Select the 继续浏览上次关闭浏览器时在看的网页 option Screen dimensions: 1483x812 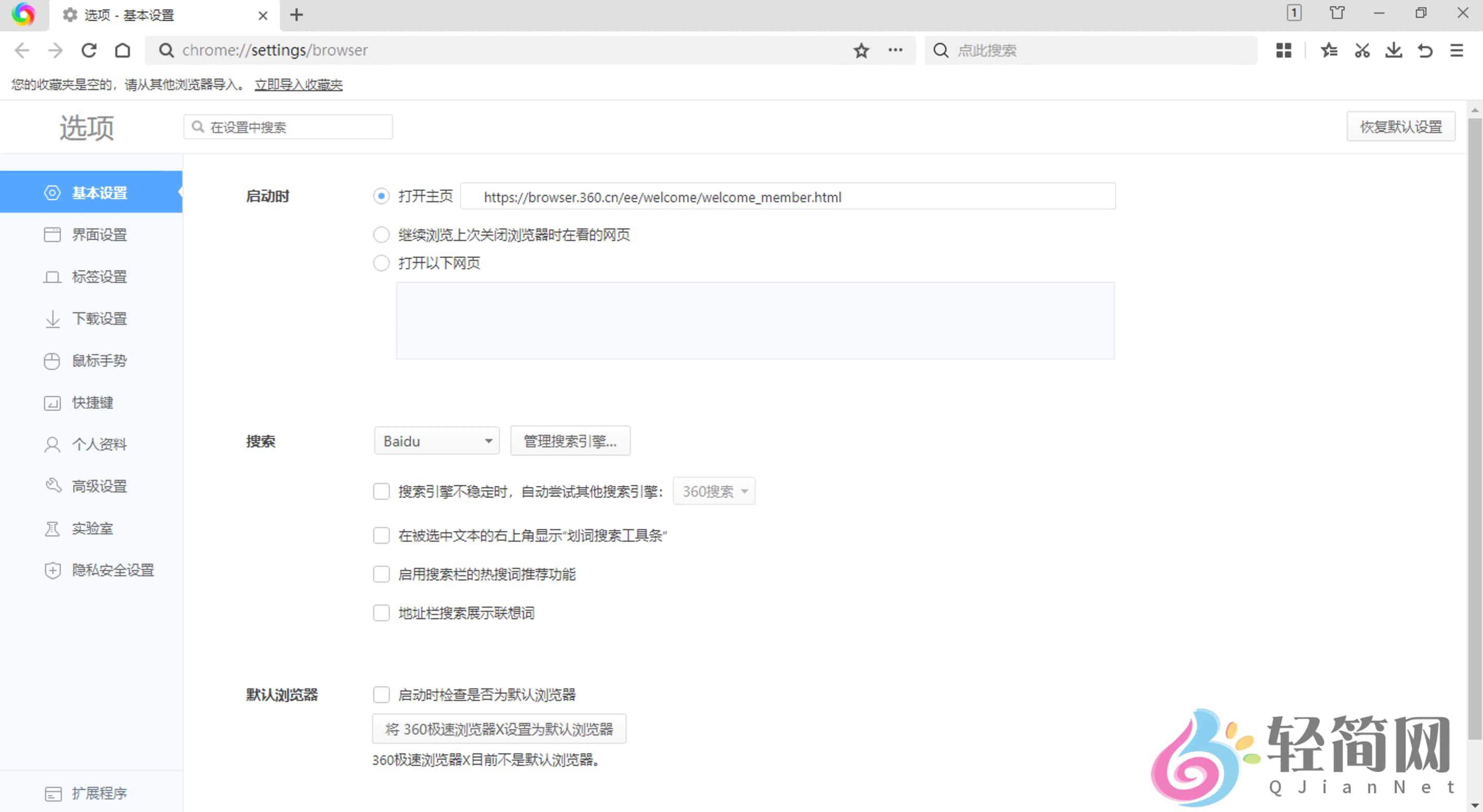click(x=381, y=235)
